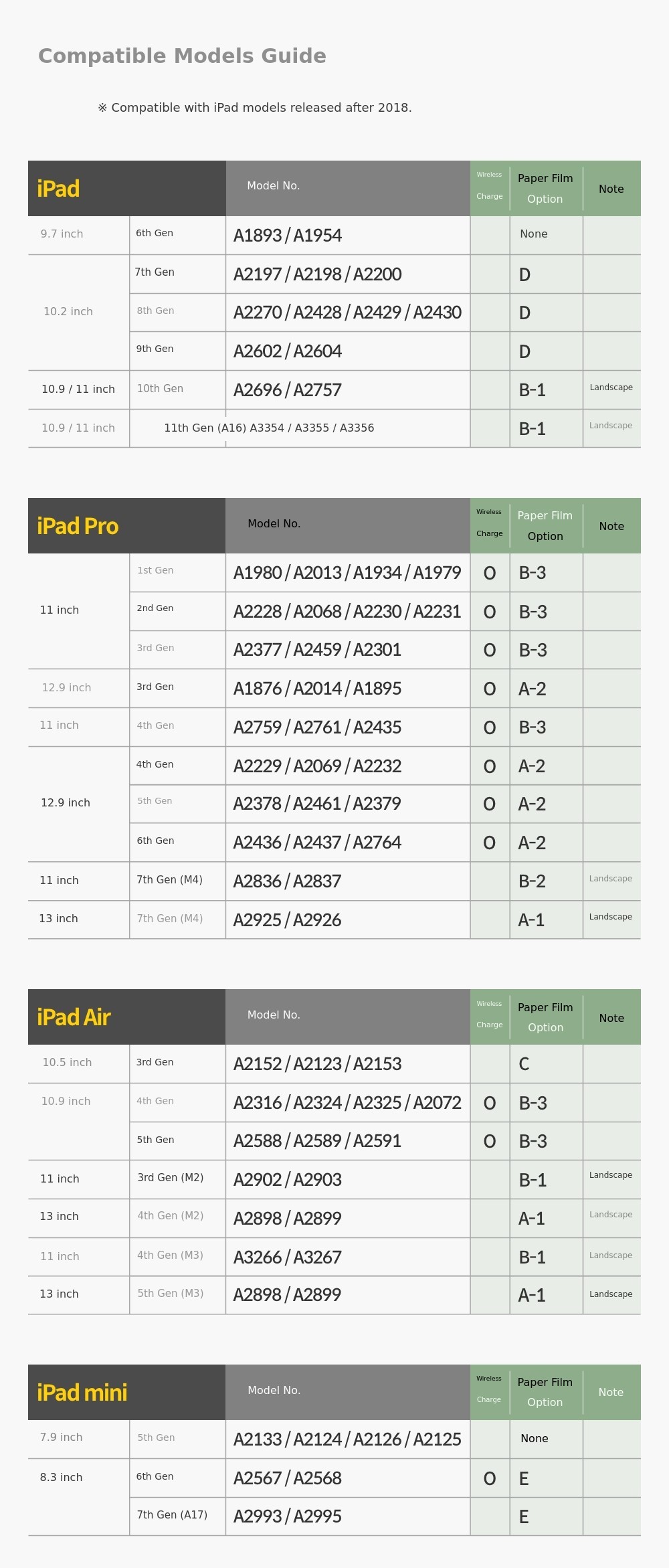Click paper film option C
Image resolution: width=669 pixels, height=1568 pixels.
[x=524, y=1064]
